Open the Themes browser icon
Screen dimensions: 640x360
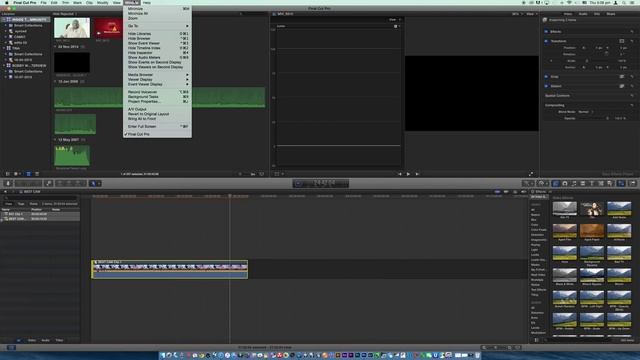tap(610, 184)
